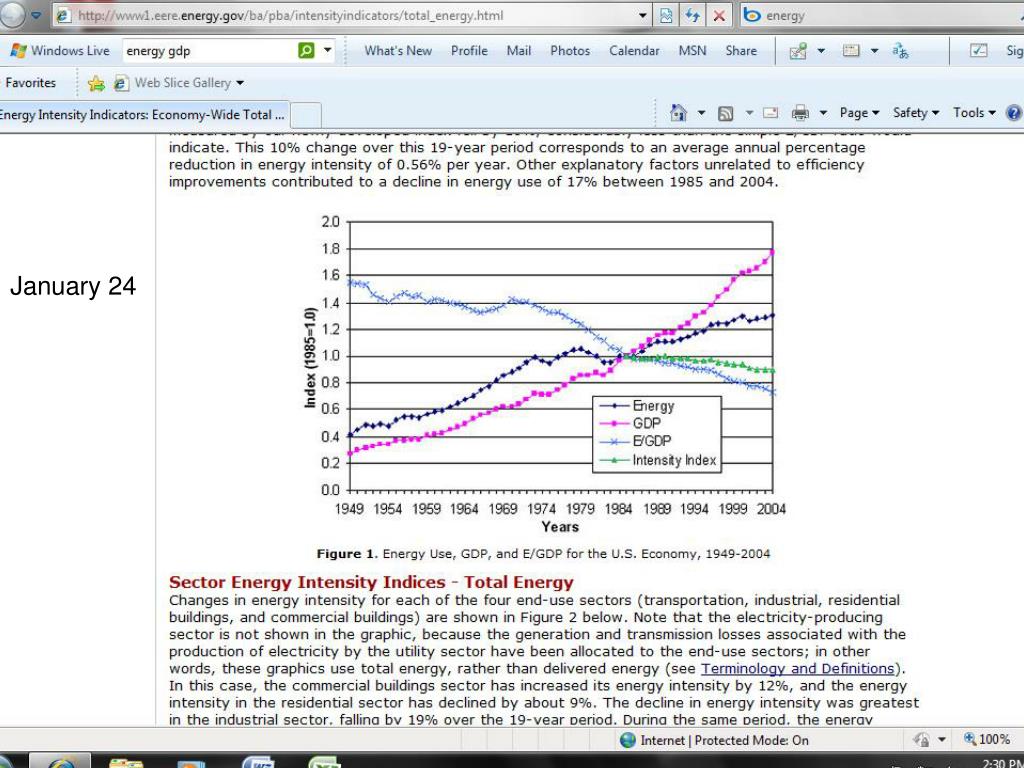
Task: Open the file folder in the taskbar
Action: pos(126,763)
